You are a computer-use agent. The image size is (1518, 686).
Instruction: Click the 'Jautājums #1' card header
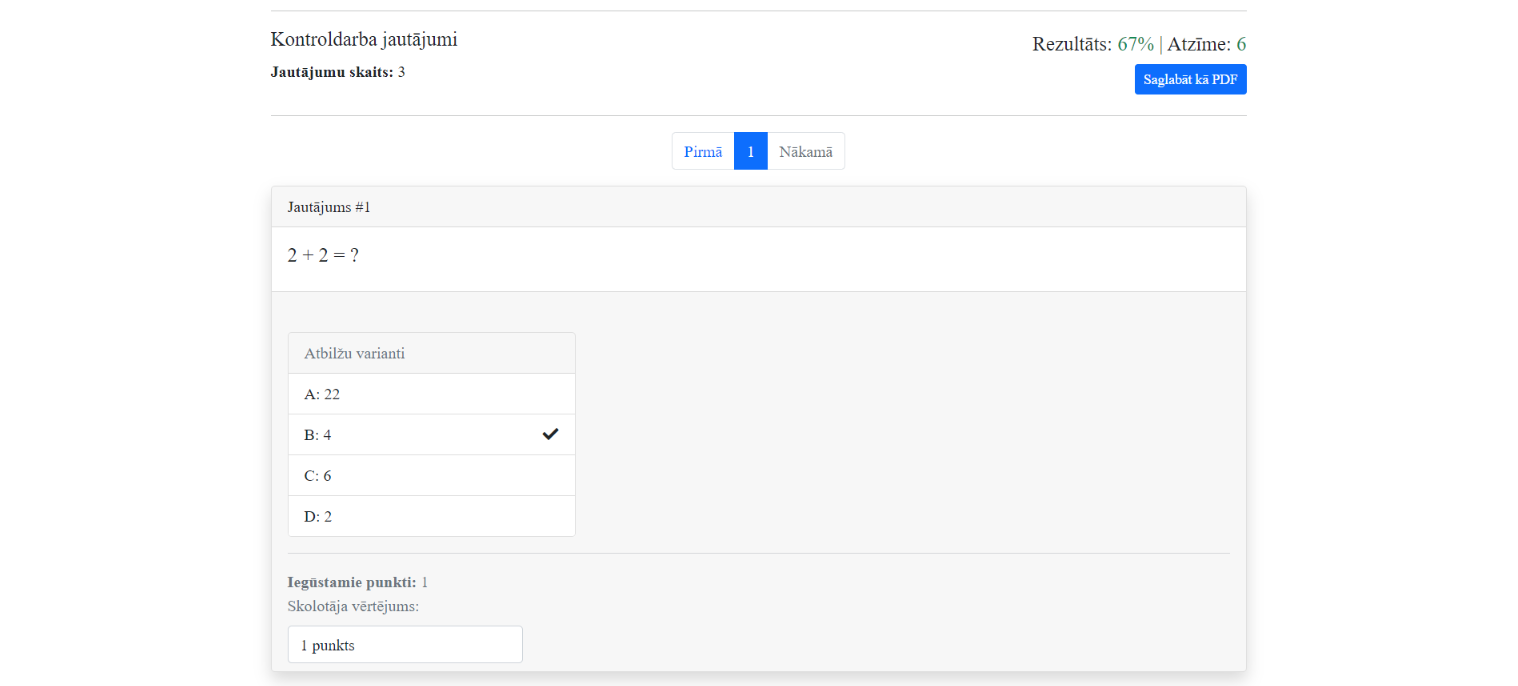coord(329,207)
